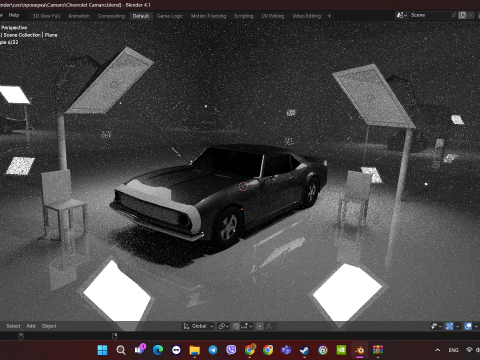Switch to the 3D View Full workspace

click(47, 16)
